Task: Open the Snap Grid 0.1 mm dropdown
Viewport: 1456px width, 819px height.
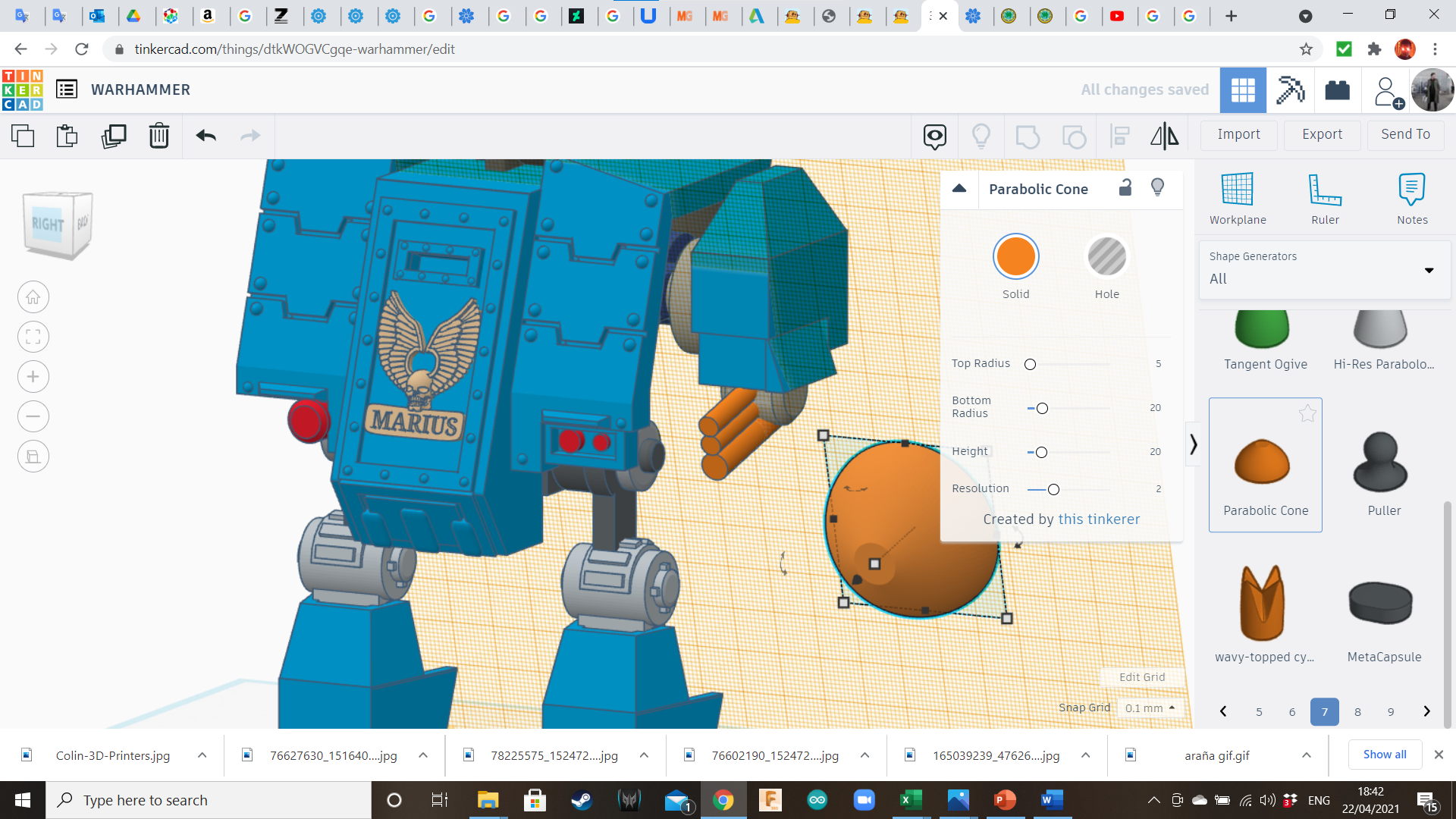Action: (x=1150, y=708)
